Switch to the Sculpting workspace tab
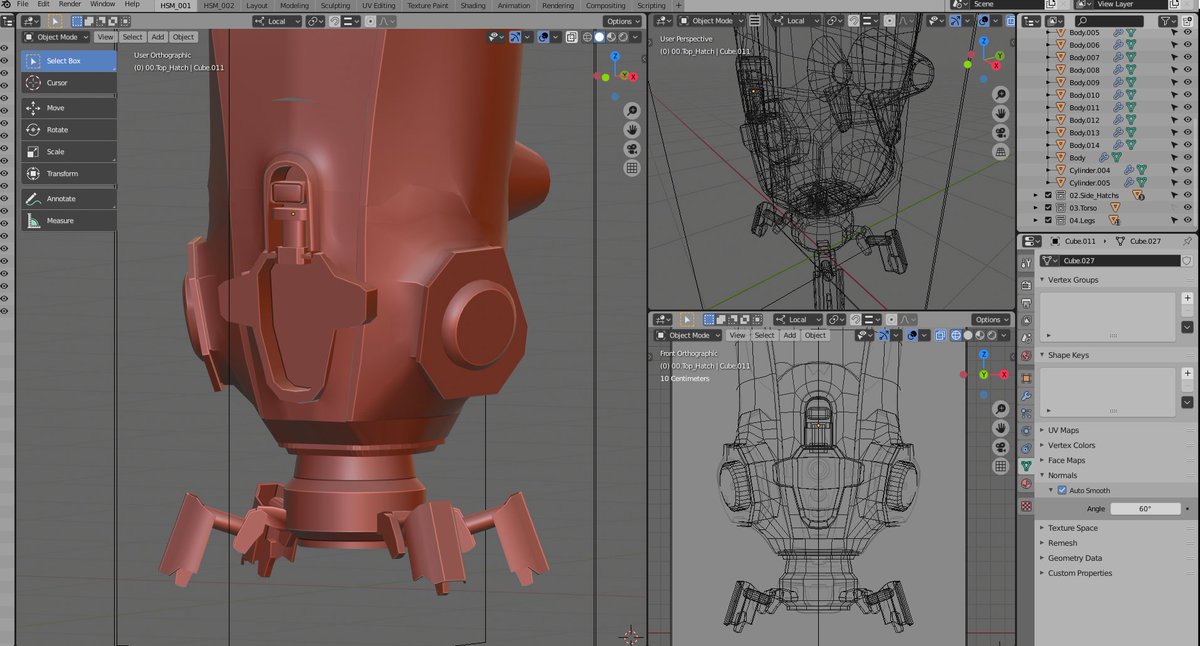The height and width of the screenshot is (646, 1200). pos(335,5)
